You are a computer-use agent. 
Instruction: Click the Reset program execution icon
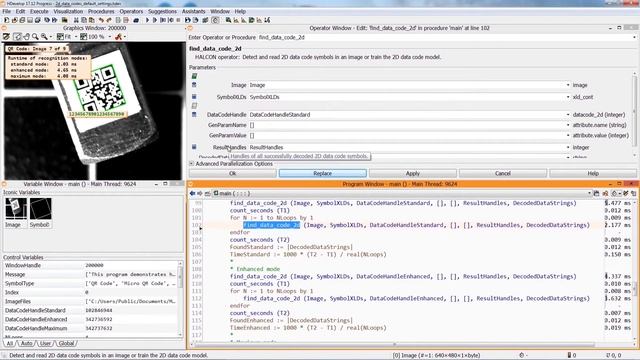click(x=188, y=20)
